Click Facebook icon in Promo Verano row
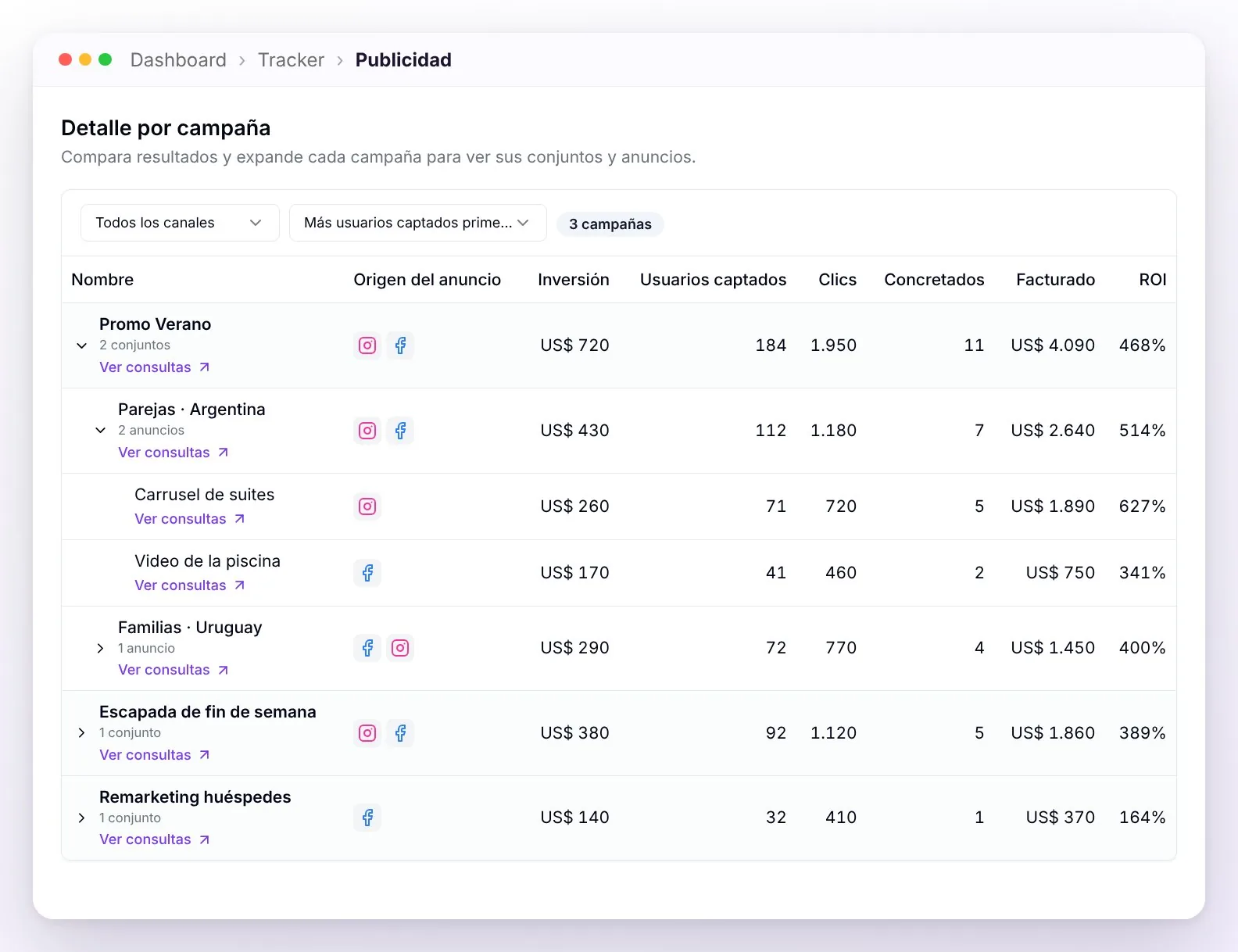Screen dimensions: 1238x952 400,345
